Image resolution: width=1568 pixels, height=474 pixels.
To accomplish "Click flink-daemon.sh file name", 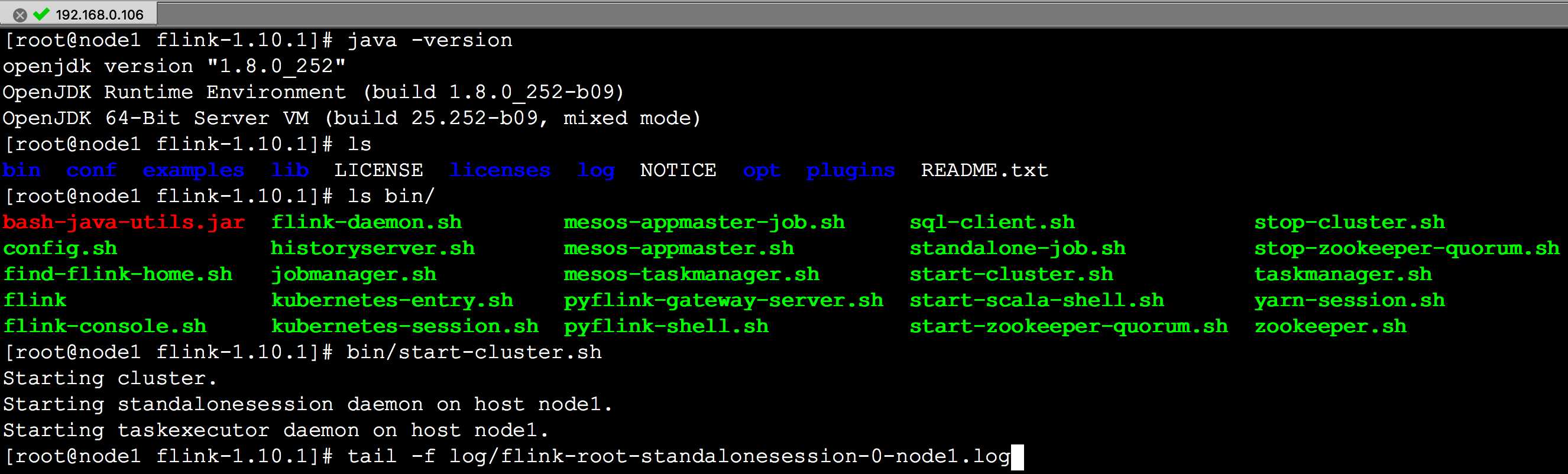I will coord(367,223).
